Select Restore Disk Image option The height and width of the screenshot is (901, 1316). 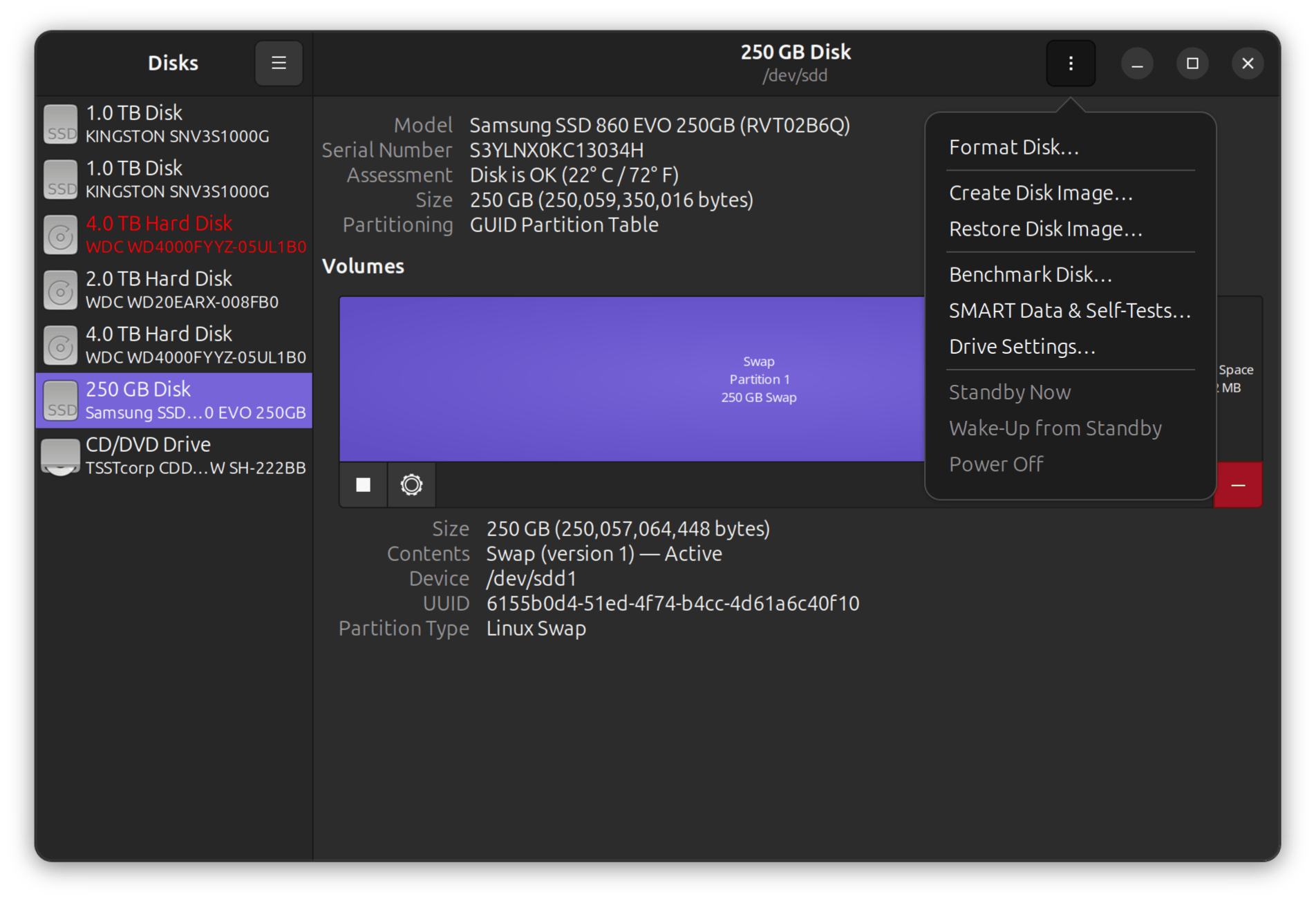tap(1045, 229)
